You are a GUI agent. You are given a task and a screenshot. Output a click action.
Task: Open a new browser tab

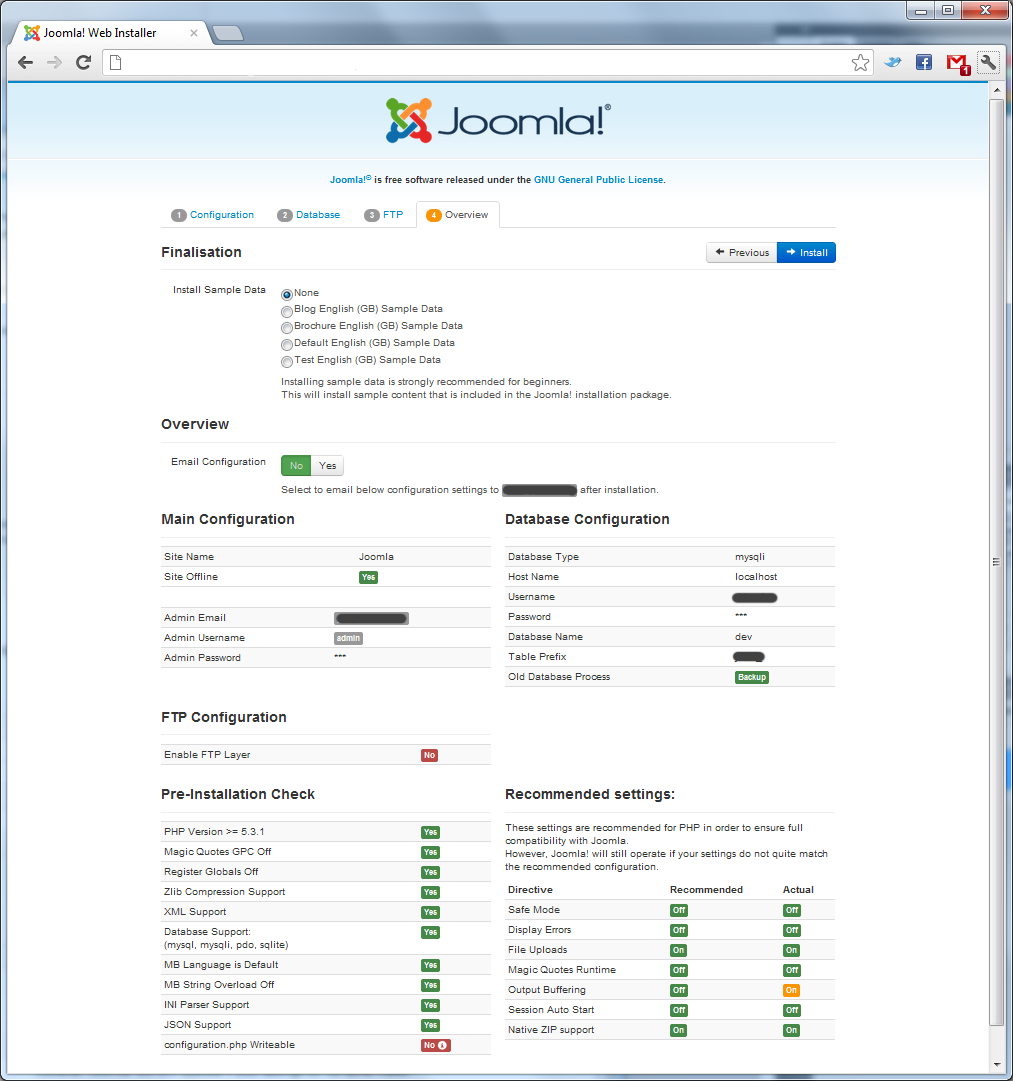(x=228, y=32)
